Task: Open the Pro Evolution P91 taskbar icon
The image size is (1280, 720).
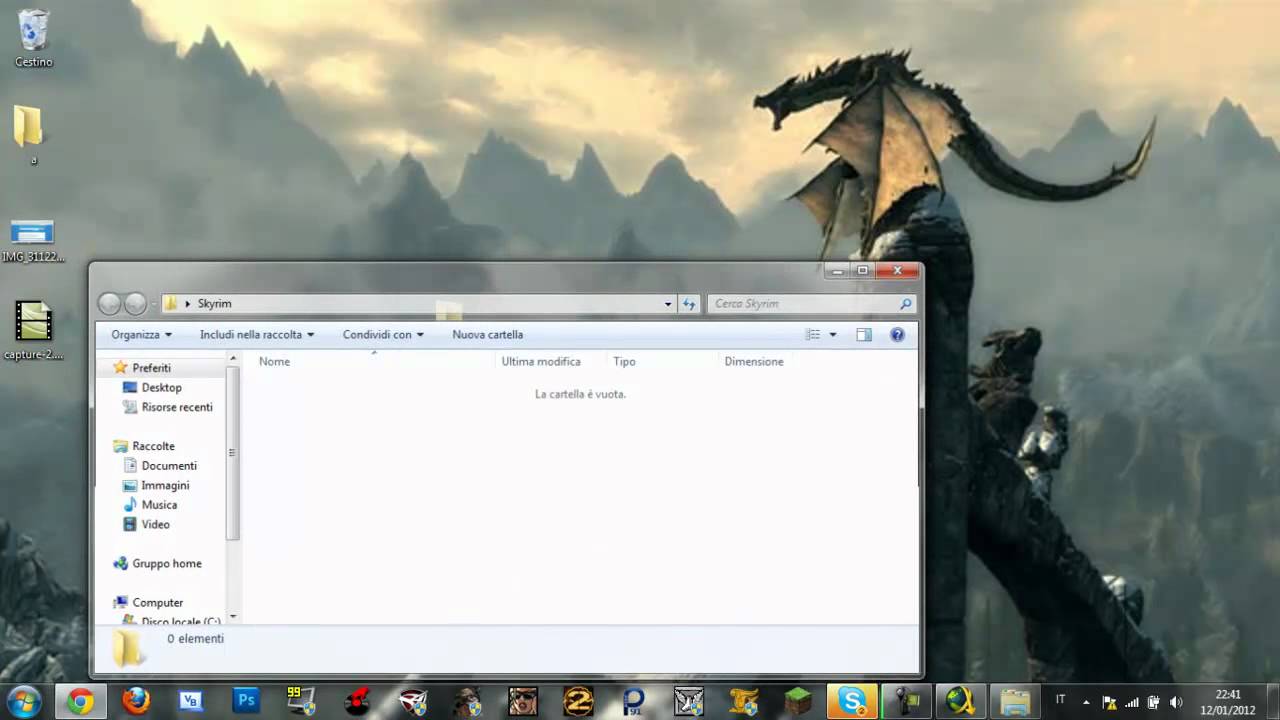Action: pyautogui.click(x=633, y=702)
